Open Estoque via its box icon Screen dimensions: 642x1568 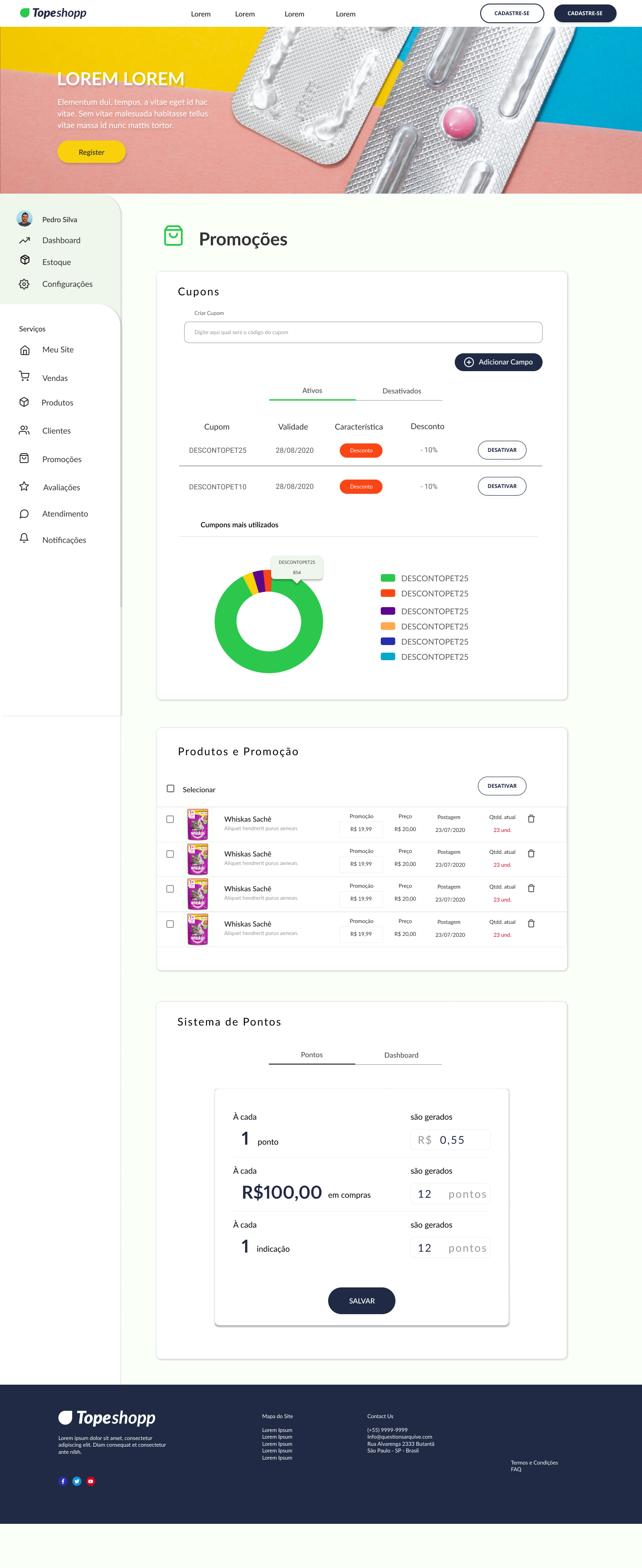click(25, 260)
